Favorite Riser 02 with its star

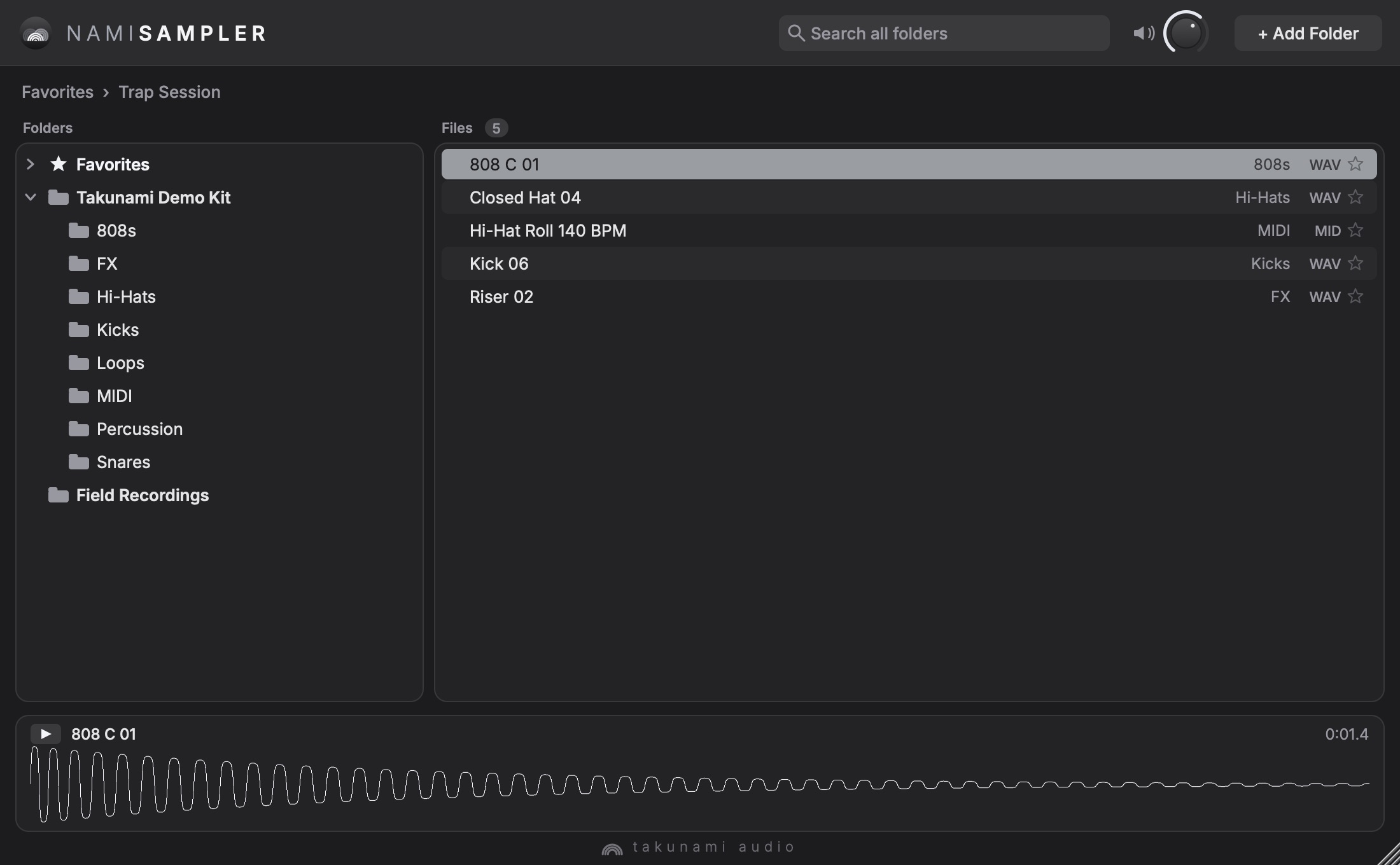point(1355,296)
